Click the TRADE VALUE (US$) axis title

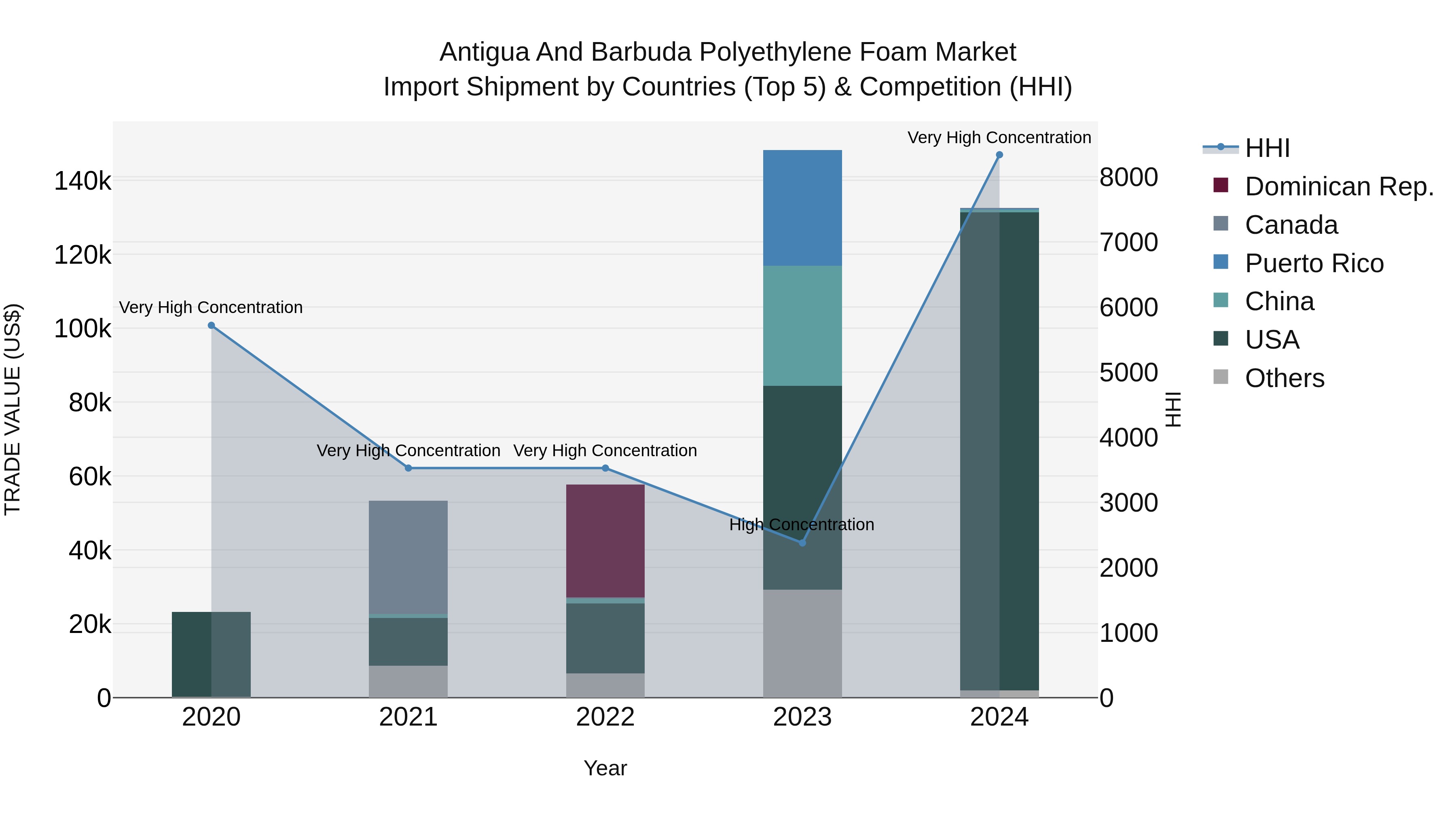(x=13, y=409)
